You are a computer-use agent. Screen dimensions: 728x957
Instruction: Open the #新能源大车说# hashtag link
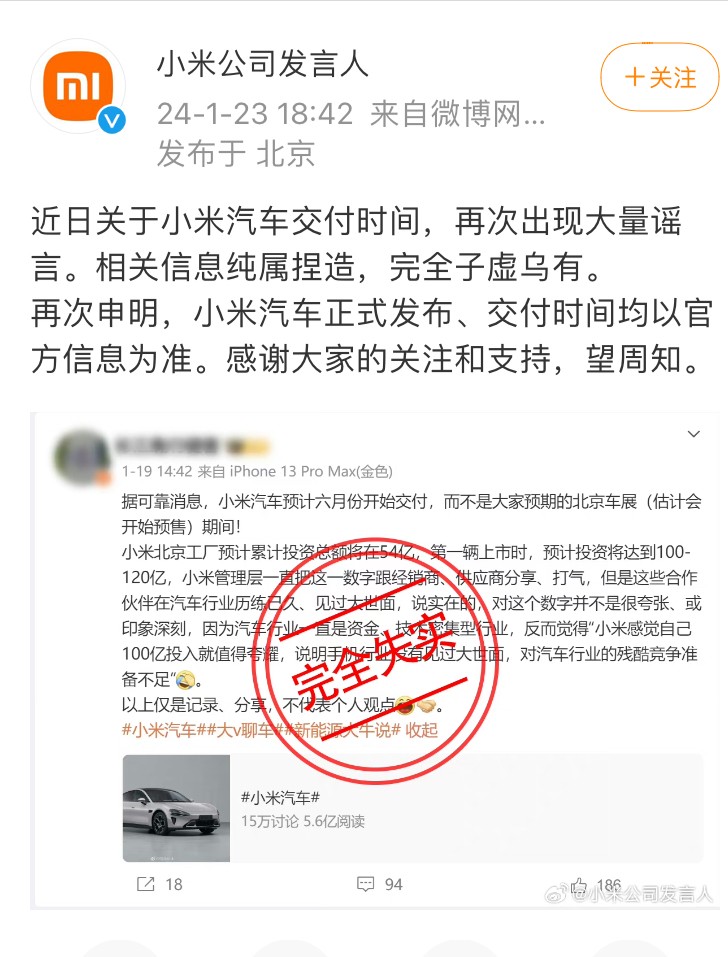point(341,730)
